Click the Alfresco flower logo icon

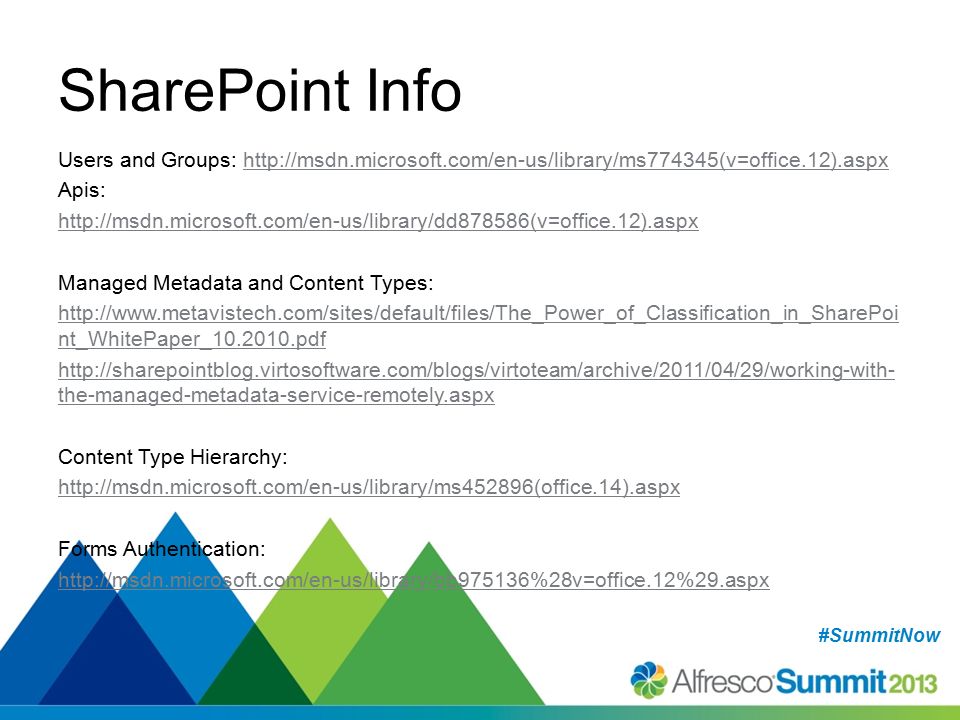(x=649, y=680)
